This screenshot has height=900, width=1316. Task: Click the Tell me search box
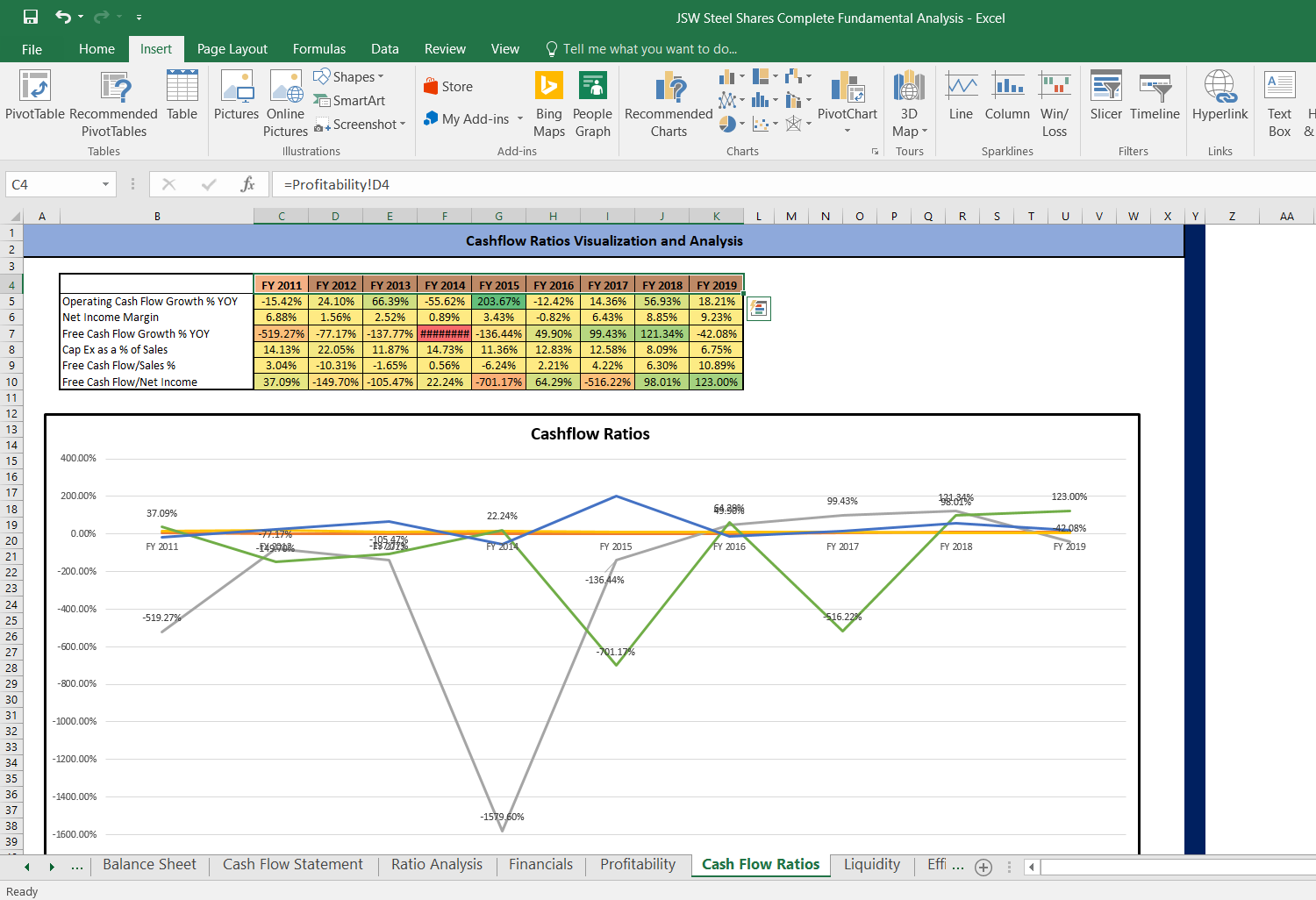pyautogui.click(x=641, y=49)
